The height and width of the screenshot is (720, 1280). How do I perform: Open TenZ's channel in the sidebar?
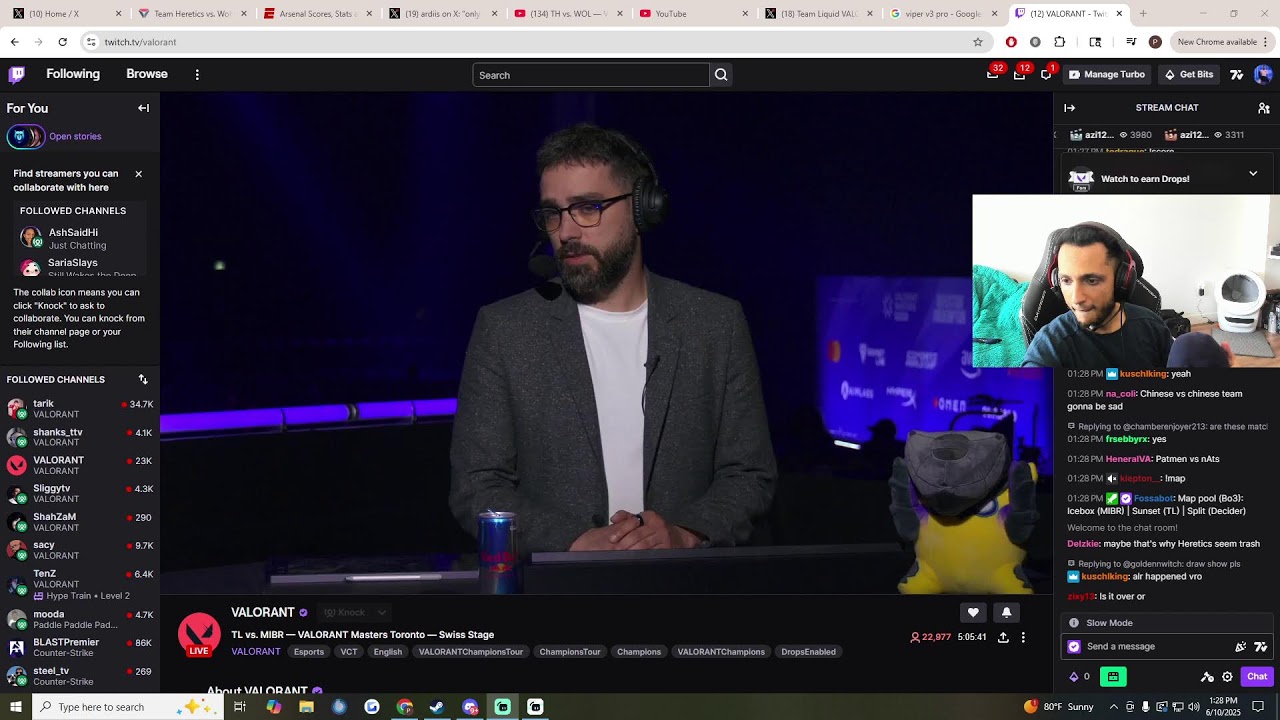point(80,584)
